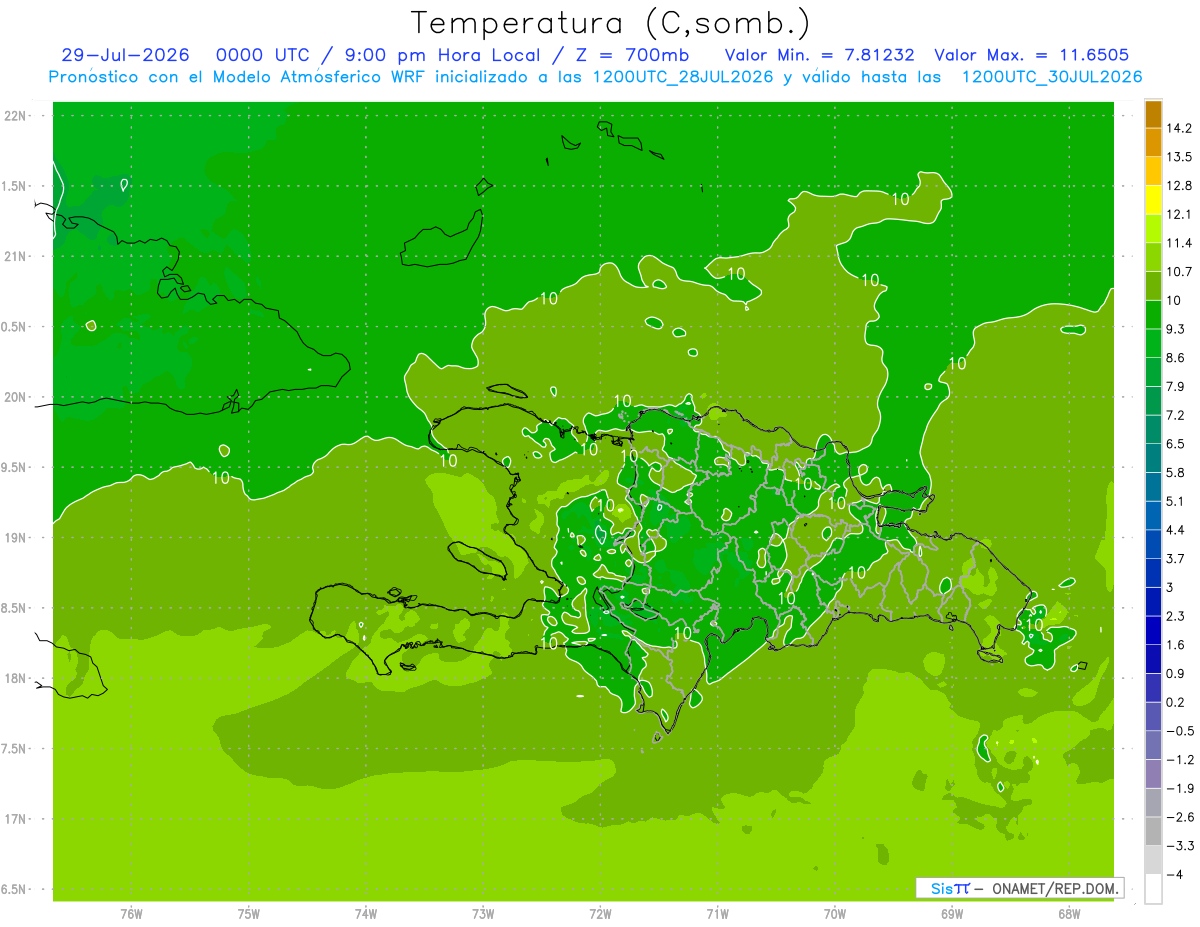The image size is (1200, 927).
Task: Click the "68W" longitude axis label
Action: click(1069, 914)
